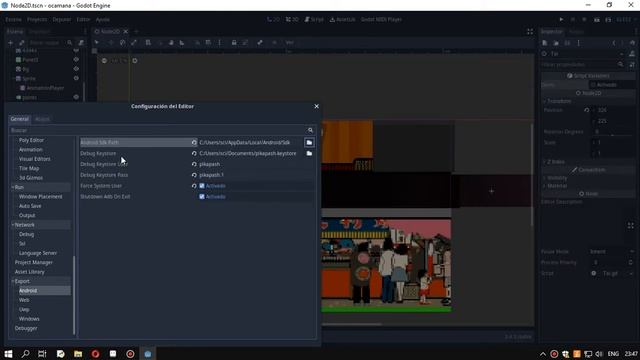Viewport: 640px width, 360px height.
Task: Switch to General tab in editor settings
Action: pos(20,119)
